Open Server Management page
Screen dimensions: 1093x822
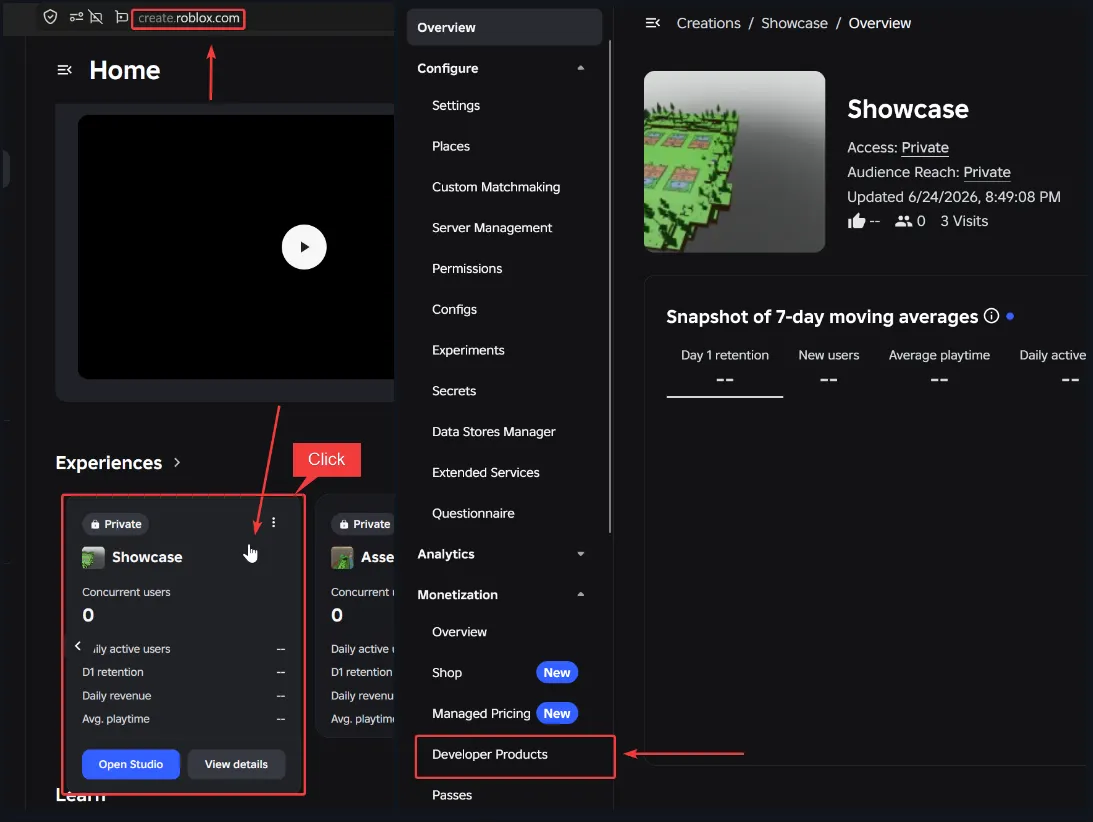point(491,228)
